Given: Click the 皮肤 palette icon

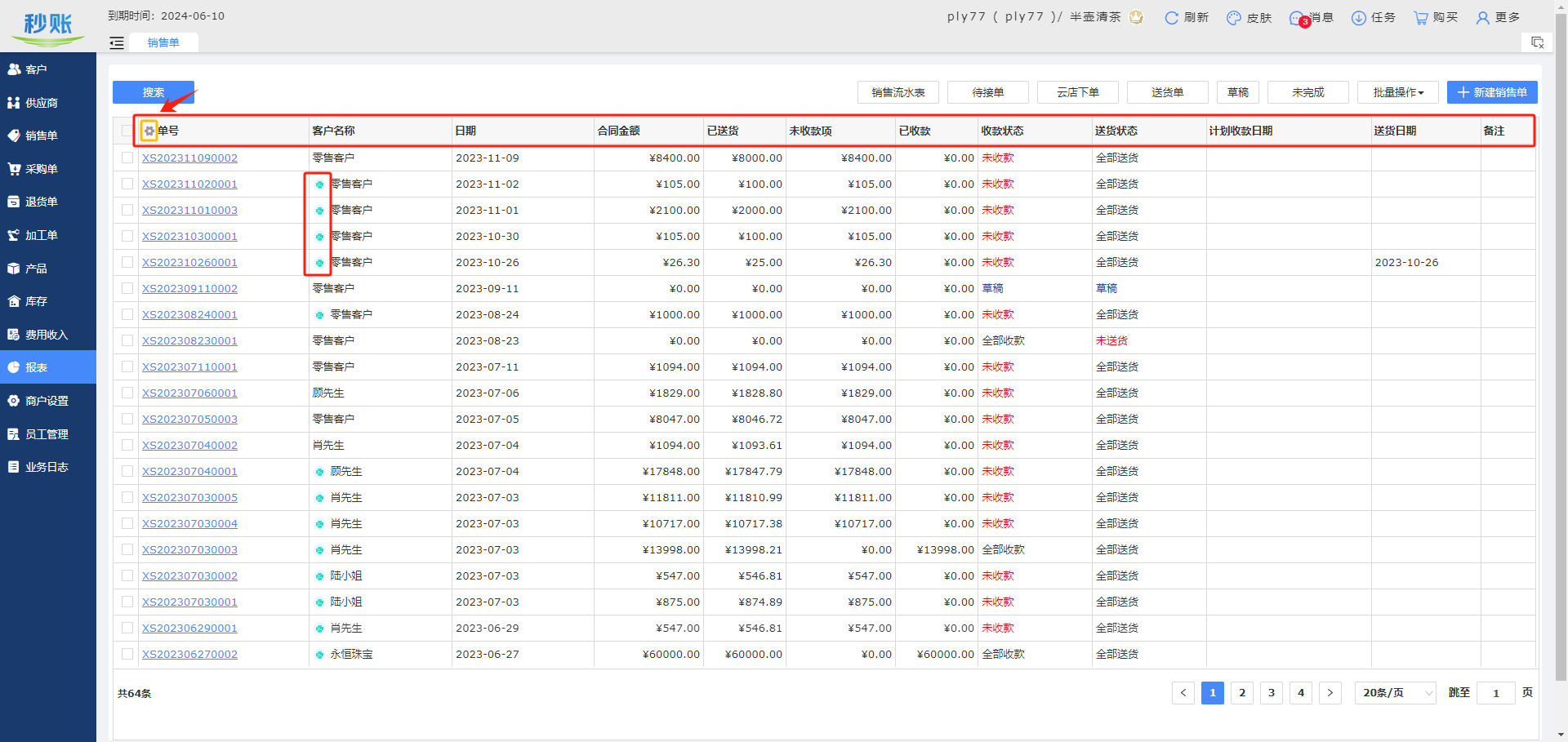Looking at the screenshot, I should click(x=1234, y=17).
